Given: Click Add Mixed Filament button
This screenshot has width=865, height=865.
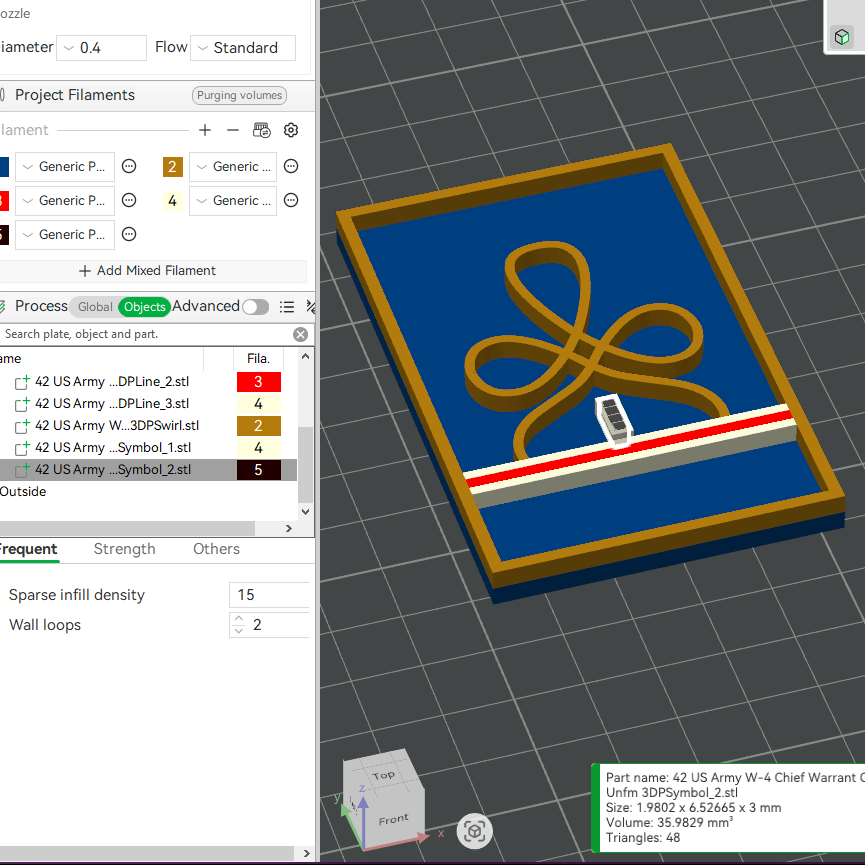Looking at the screenshot, I should pos(147,271).
